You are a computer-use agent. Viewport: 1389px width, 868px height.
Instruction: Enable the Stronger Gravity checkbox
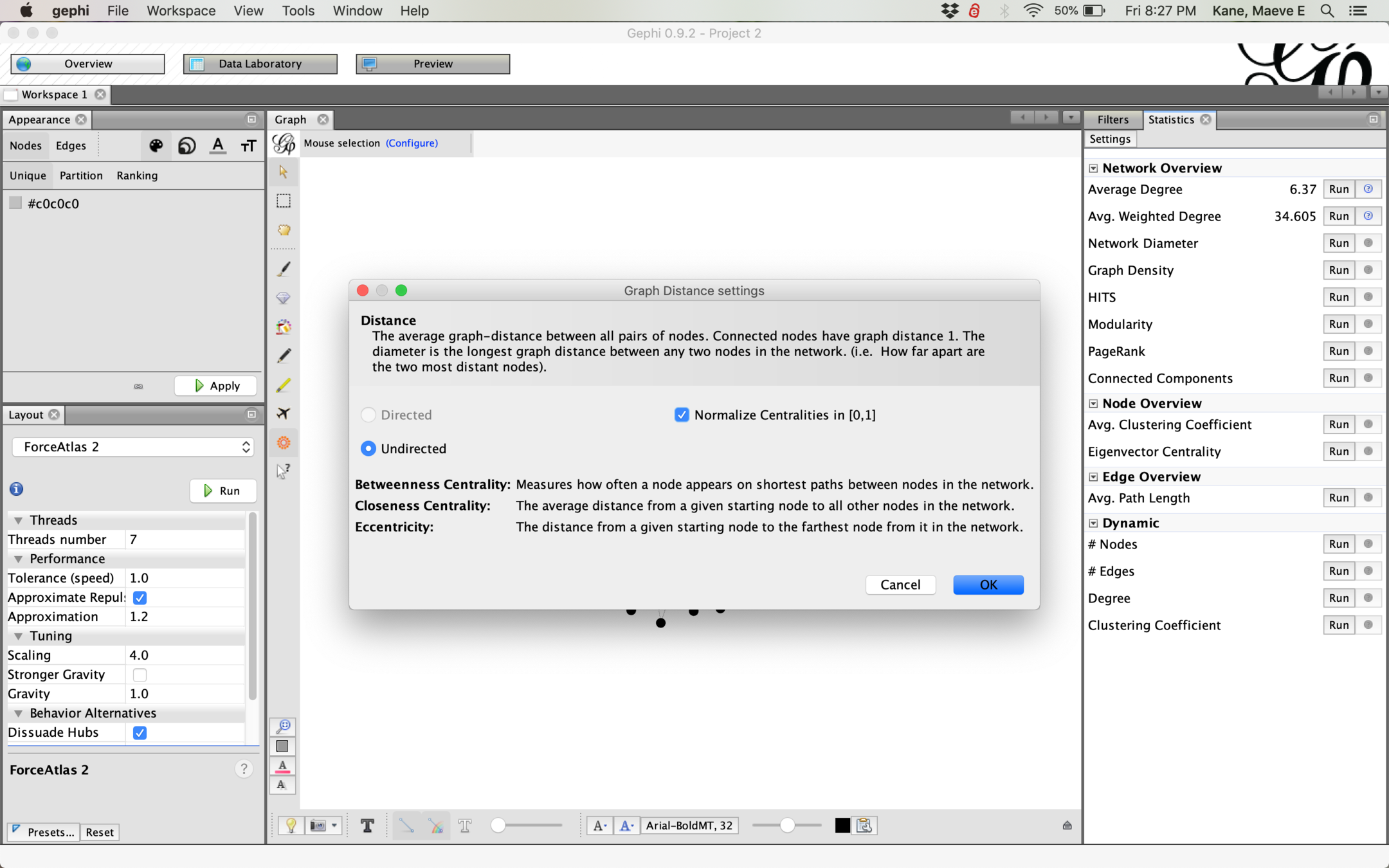140,674
